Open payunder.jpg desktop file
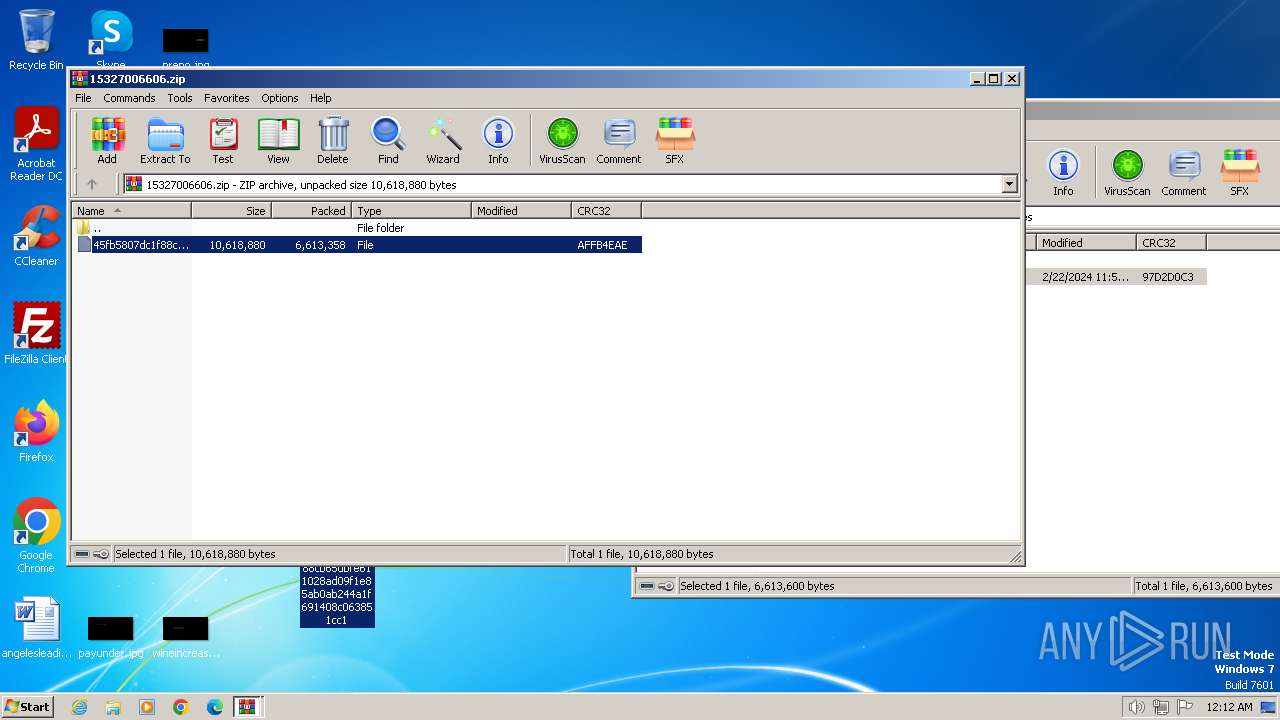Viewport: 1280px width, 720px height. click(110, 637)
